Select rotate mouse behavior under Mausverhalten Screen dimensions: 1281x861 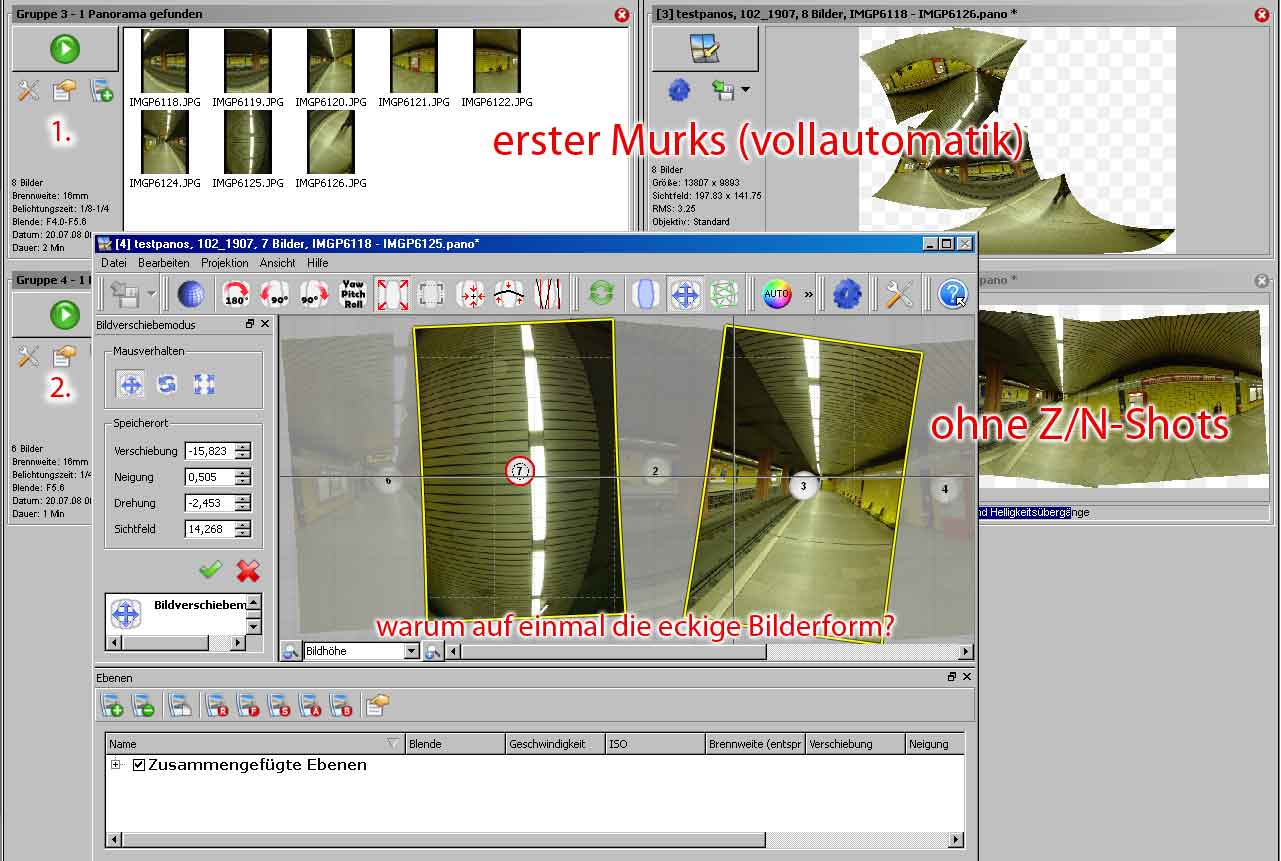[167, 384]
